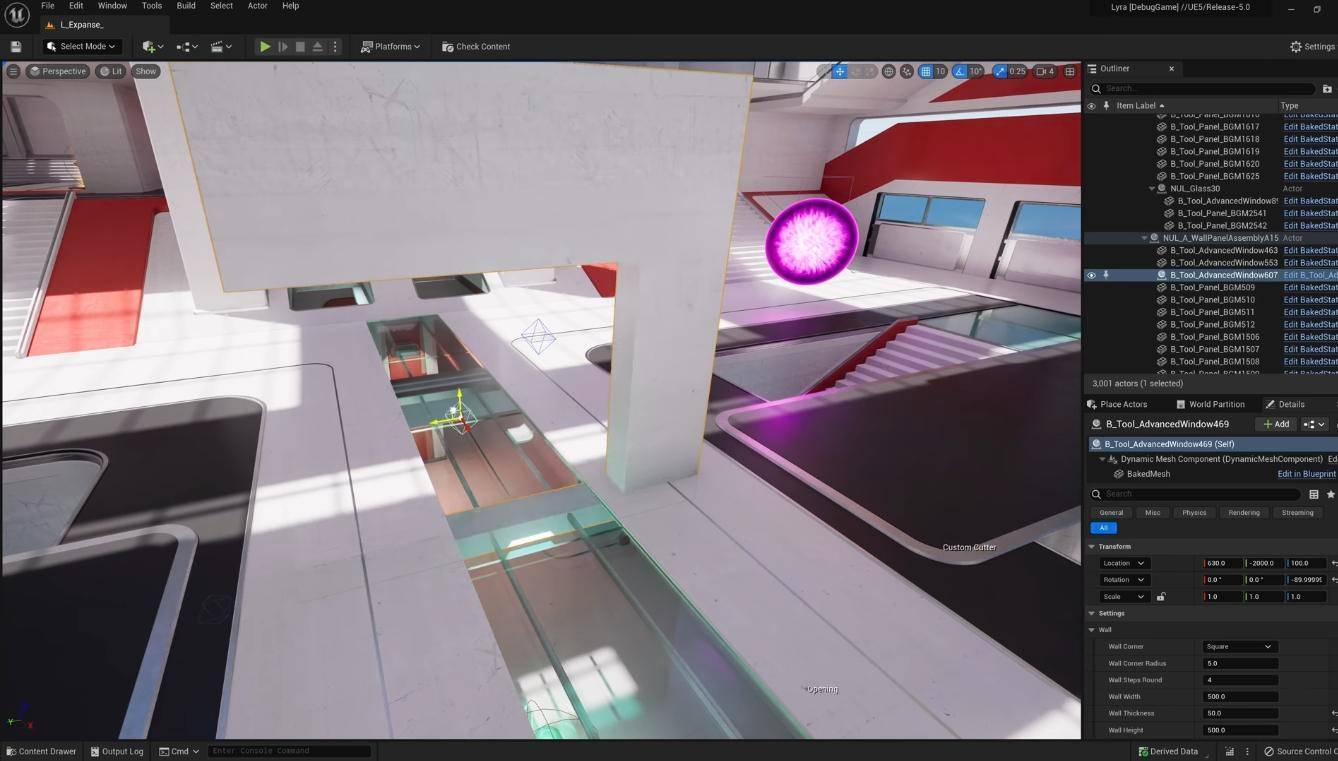This screenshot has width=1338, height=761.
Task: Click the surface snapping icon in viewport
Action: tap(906, 71)
